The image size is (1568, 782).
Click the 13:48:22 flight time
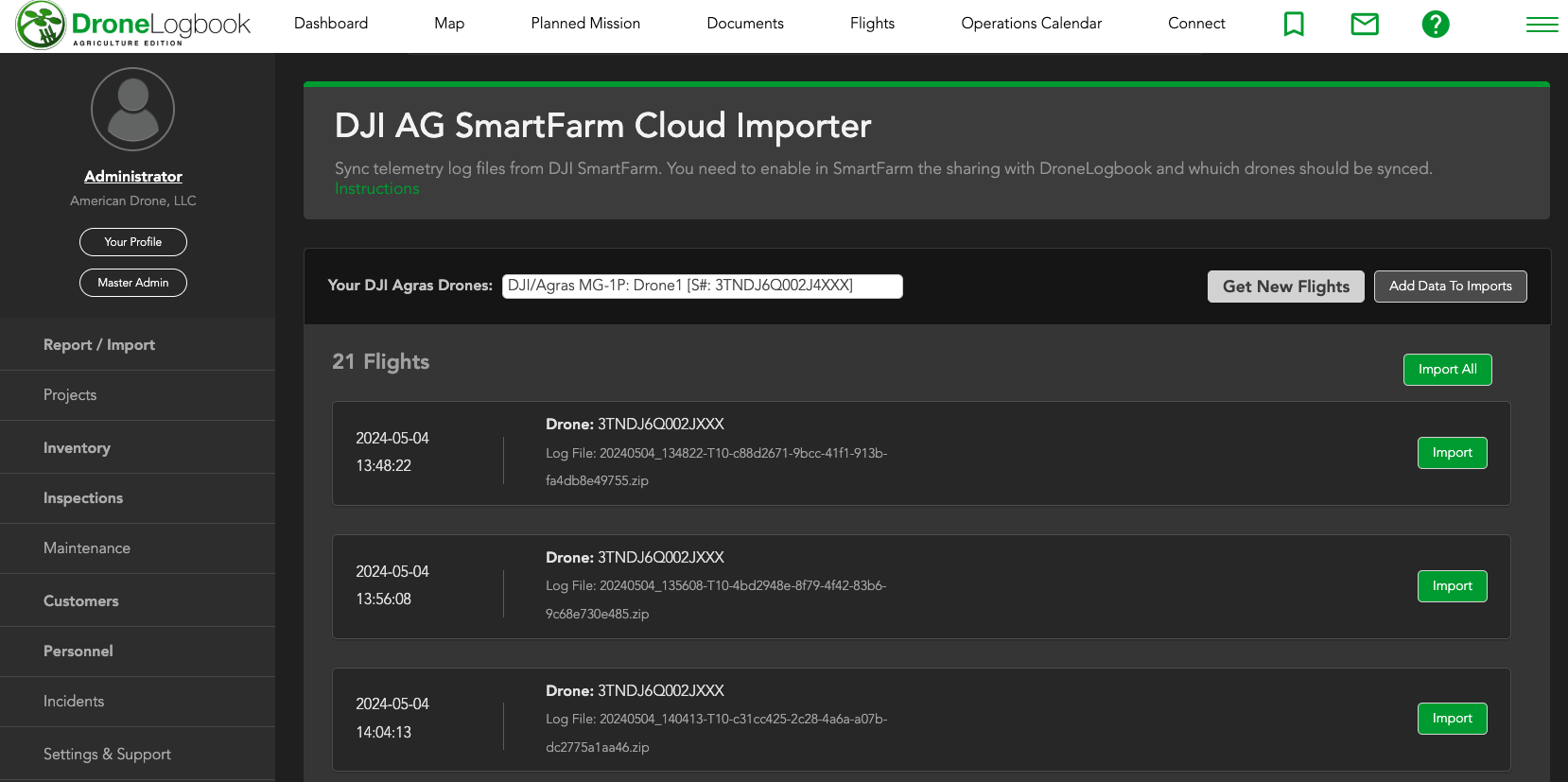coord(383,466)
